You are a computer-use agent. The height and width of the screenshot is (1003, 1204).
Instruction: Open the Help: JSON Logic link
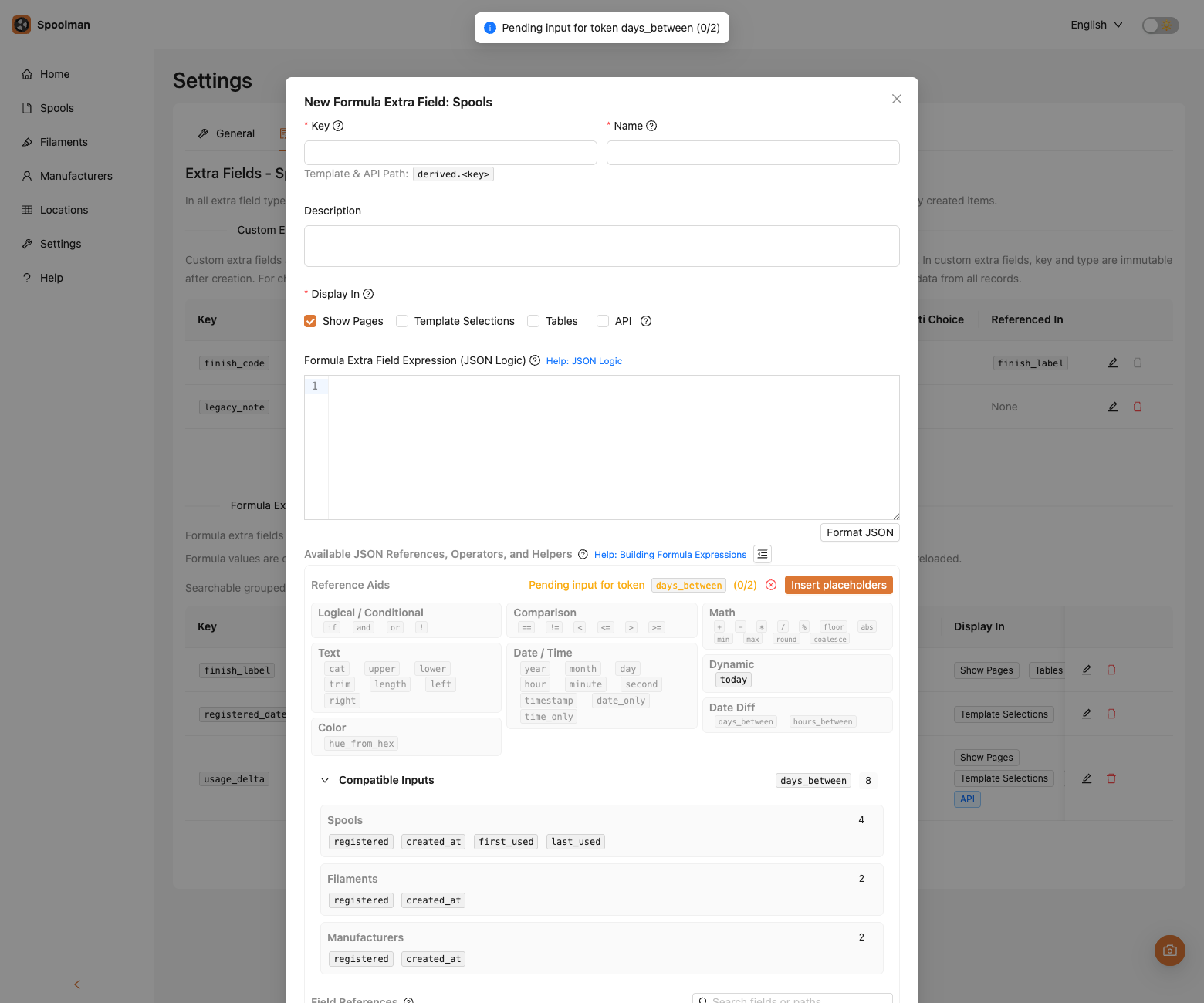coord(584,361)
